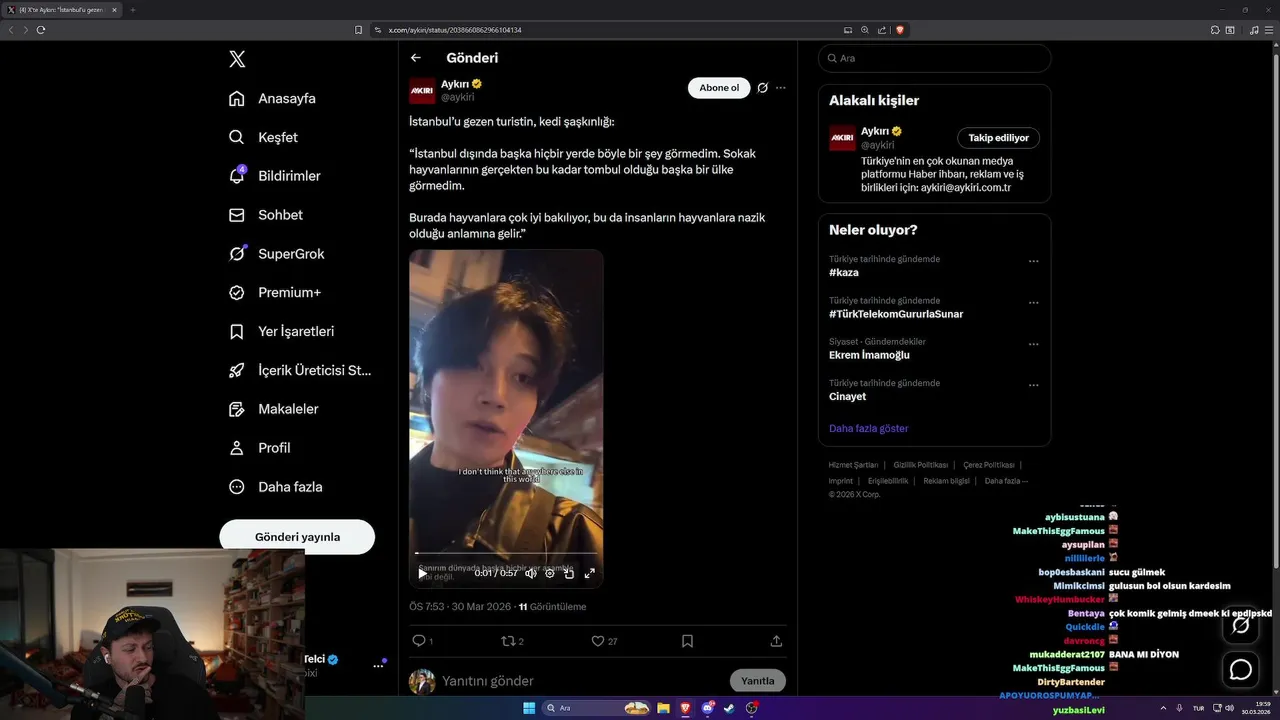
Task: Open the video settings gear
Action: pos(549,573)
